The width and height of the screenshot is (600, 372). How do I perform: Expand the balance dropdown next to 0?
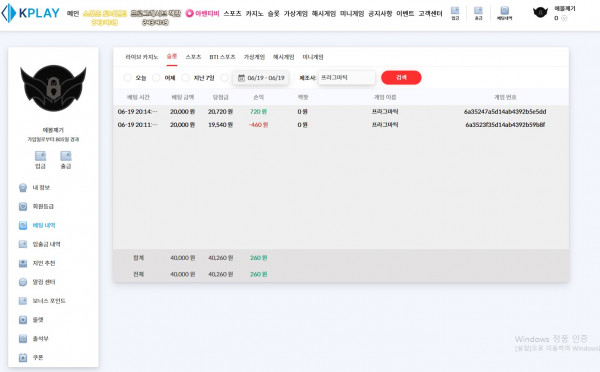[564, 18]
